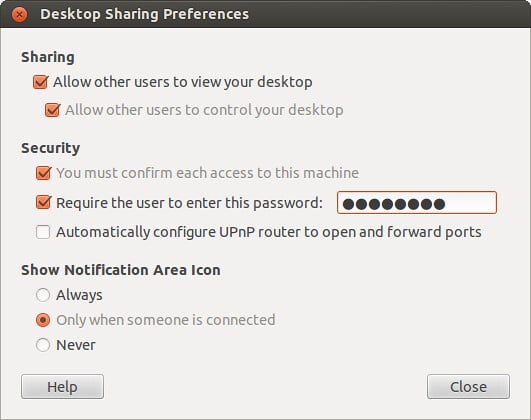The height and width of the screenshot is (420, 531).
Task: Select the 'Always' radio button
Action: (x=43, y=295)
